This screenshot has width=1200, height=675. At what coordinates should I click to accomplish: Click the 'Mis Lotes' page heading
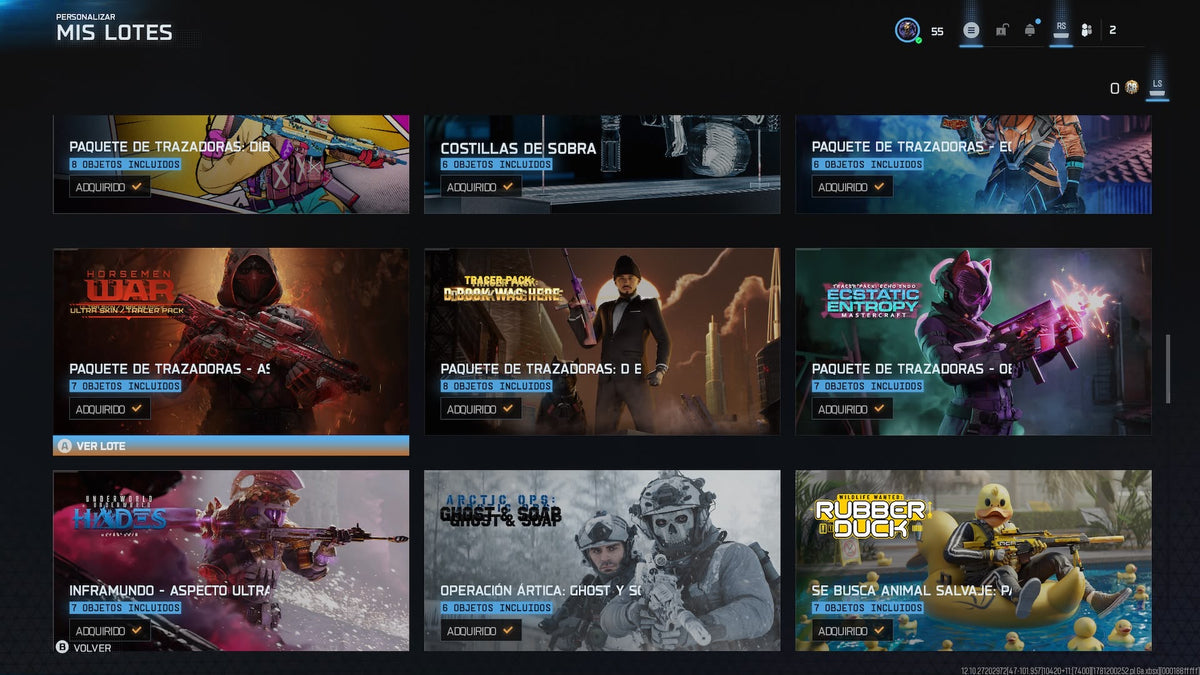114,33
